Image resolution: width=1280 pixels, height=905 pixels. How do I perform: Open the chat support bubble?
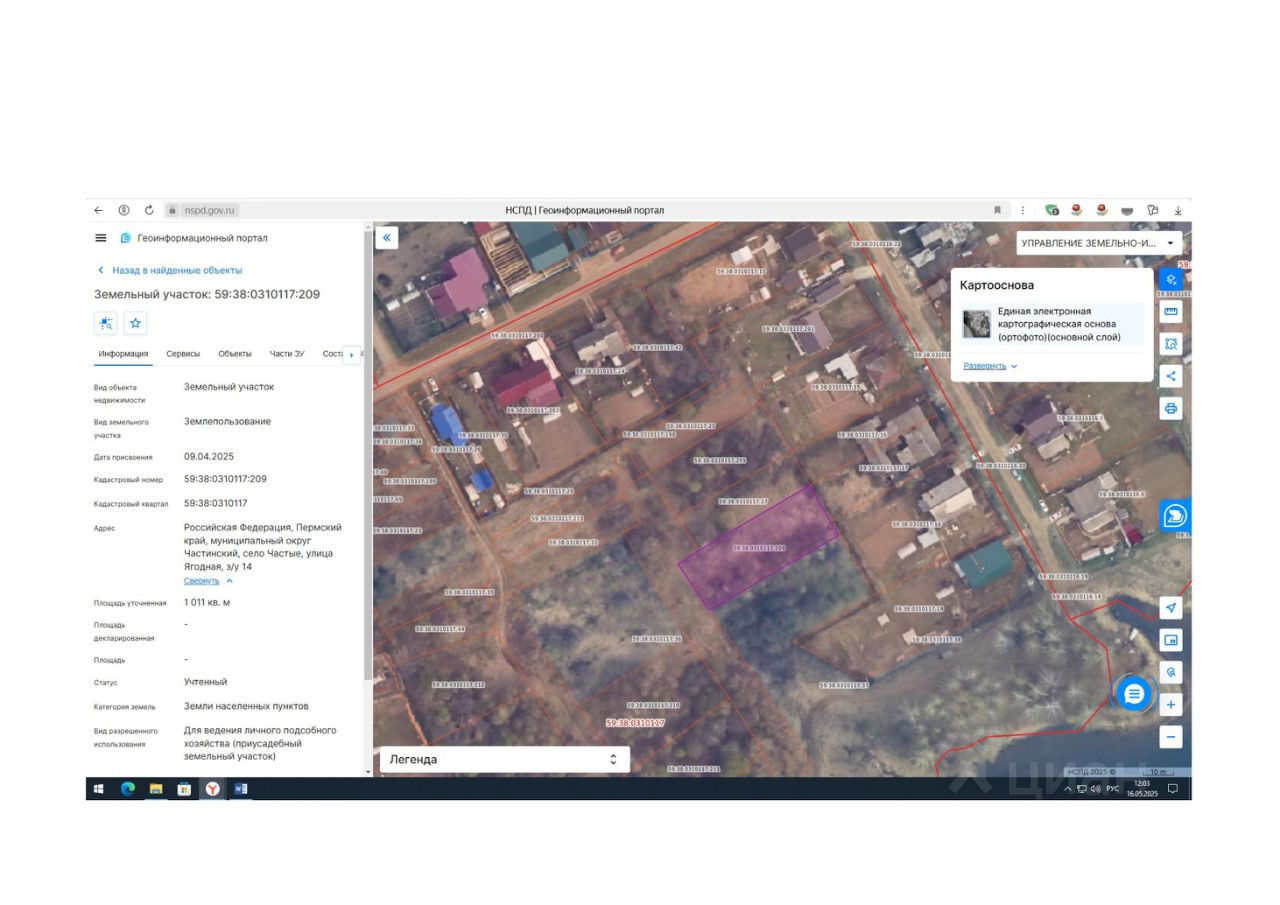pos(1133,694)
